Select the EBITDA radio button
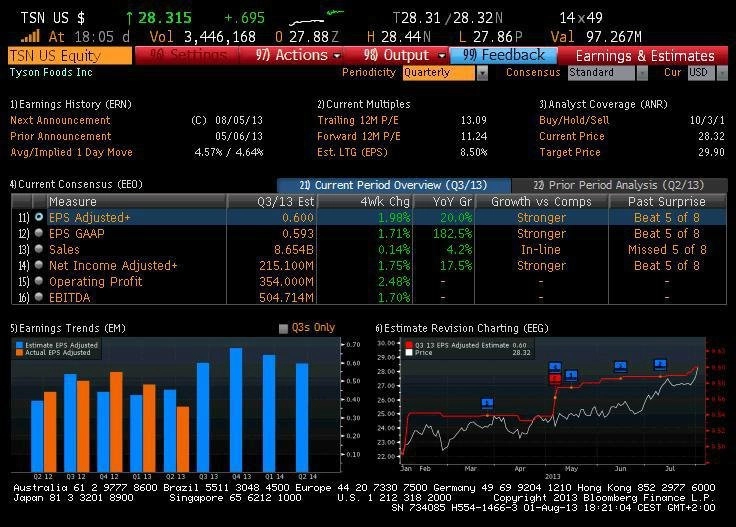 [x=39, y=297]
